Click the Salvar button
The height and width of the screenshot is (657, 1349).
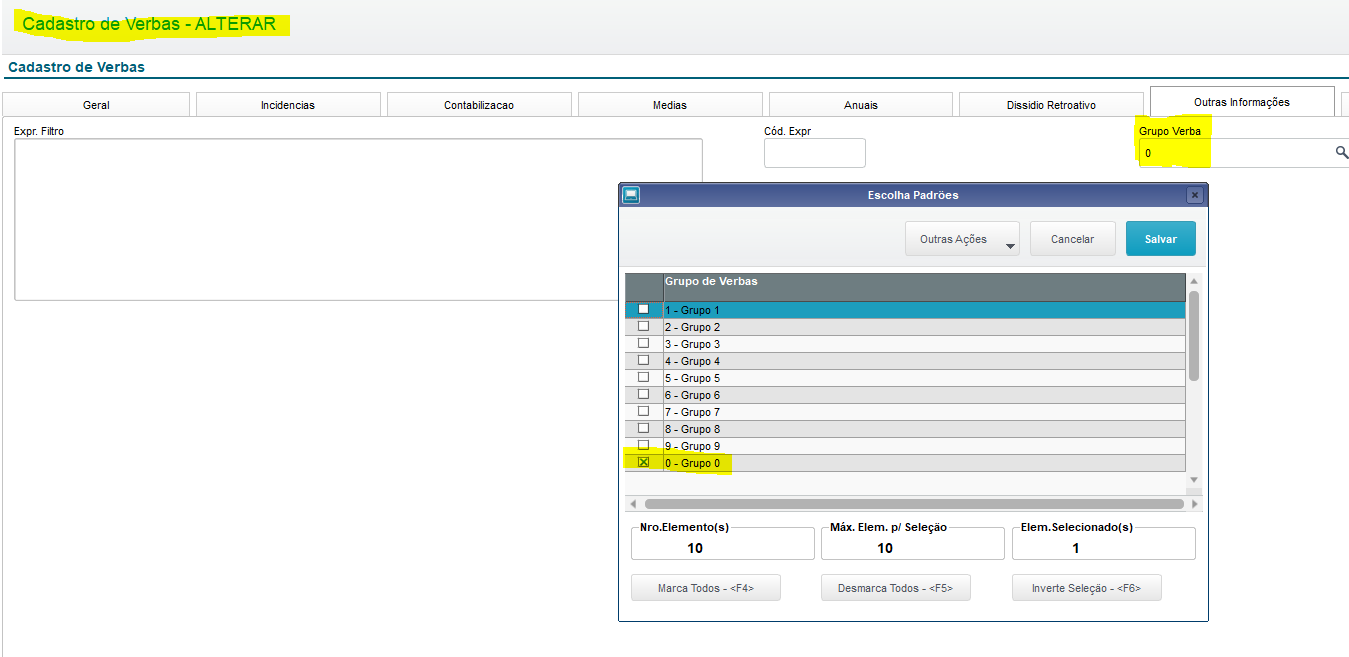pyautogui.click(x=1161, y=239)
